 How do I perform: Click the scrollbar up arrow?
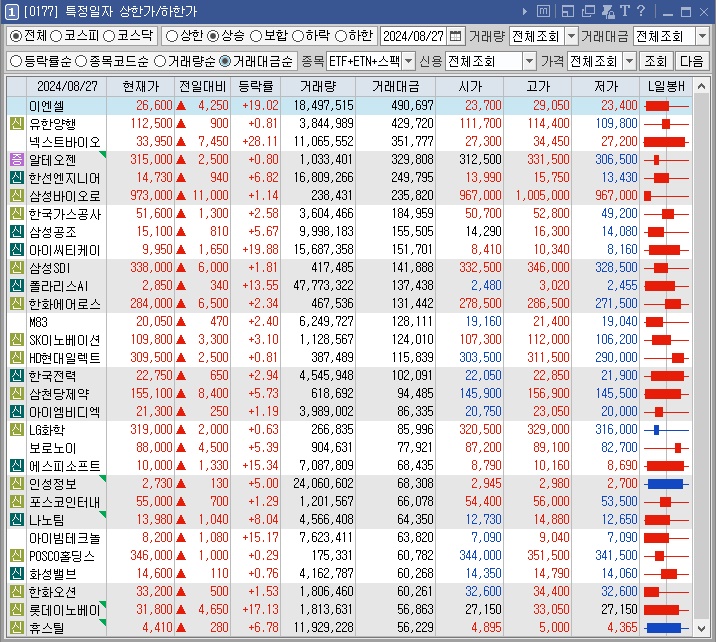tap(701, 86)
